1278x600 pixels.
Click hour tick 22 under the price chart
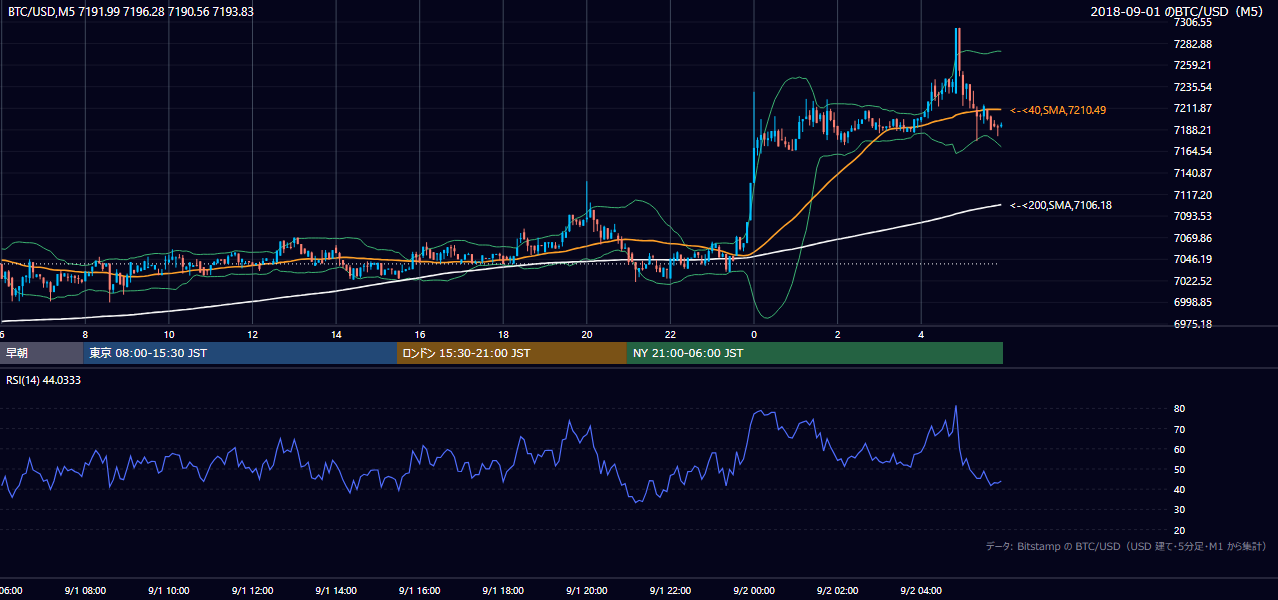pos(671,335)
